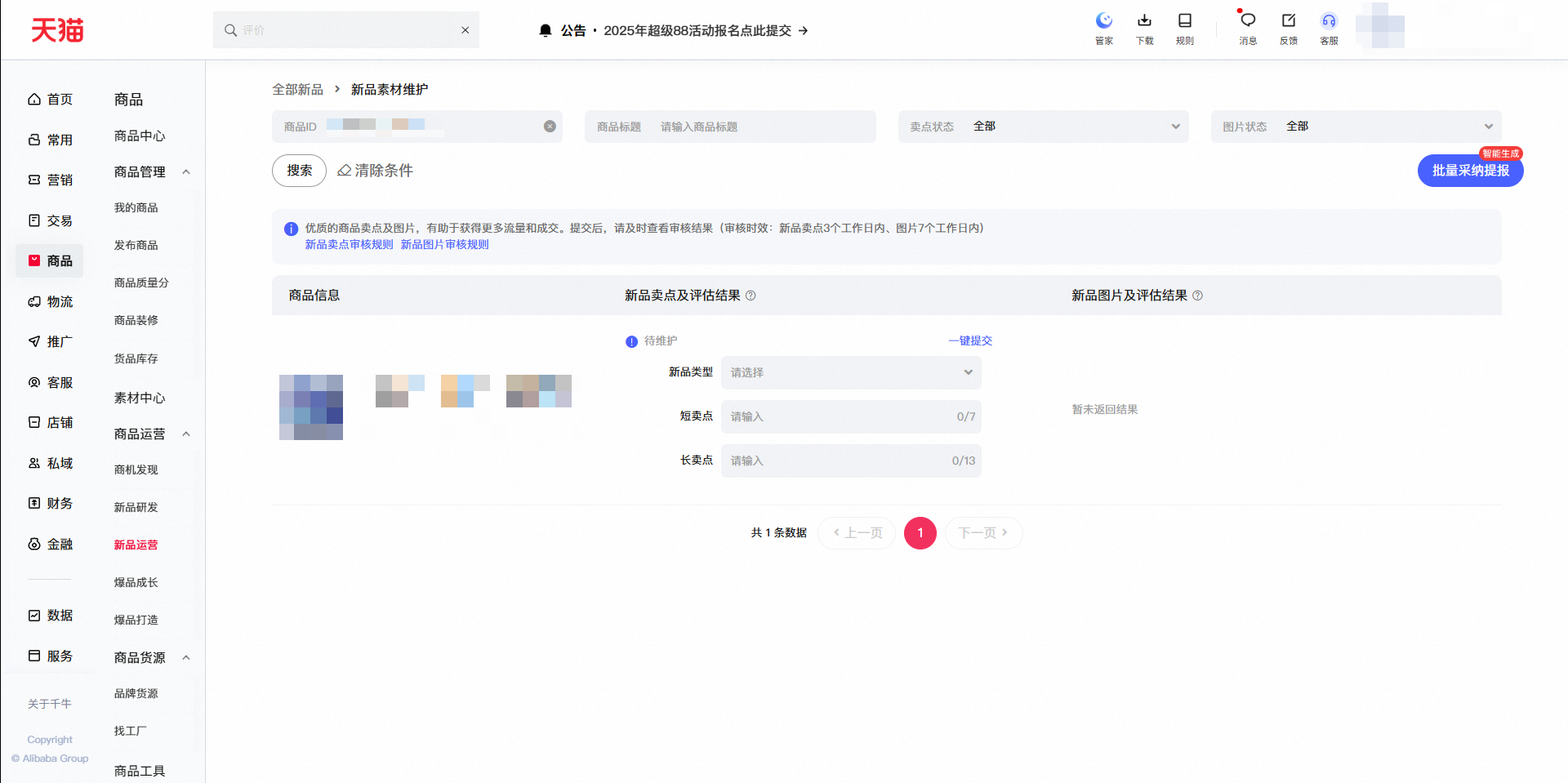Open 货品库存 submenu item
The width and height of the screenshot is (1568, 783).
pyautogui.click(x=136, y=358)
